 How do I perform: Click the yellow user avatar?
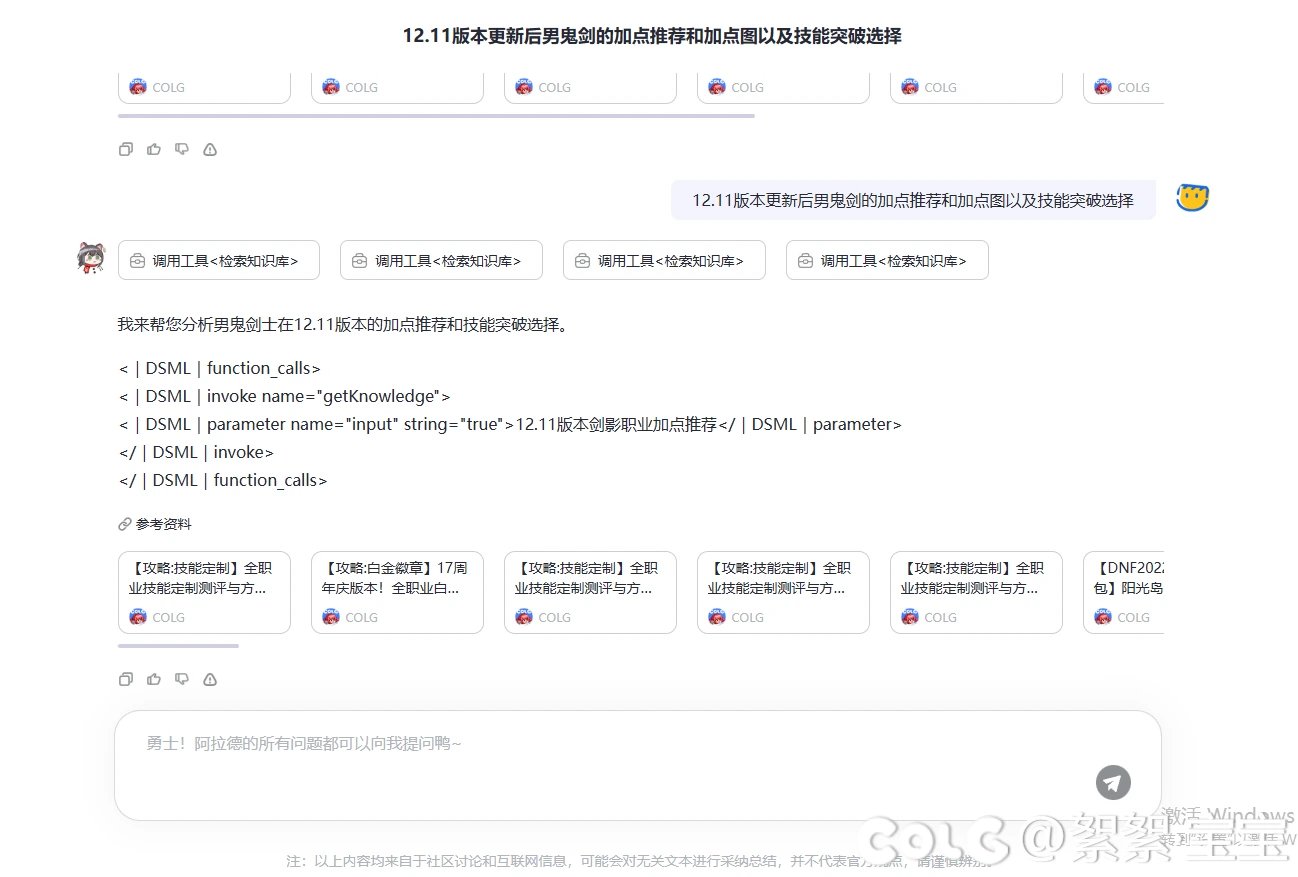1192,198
